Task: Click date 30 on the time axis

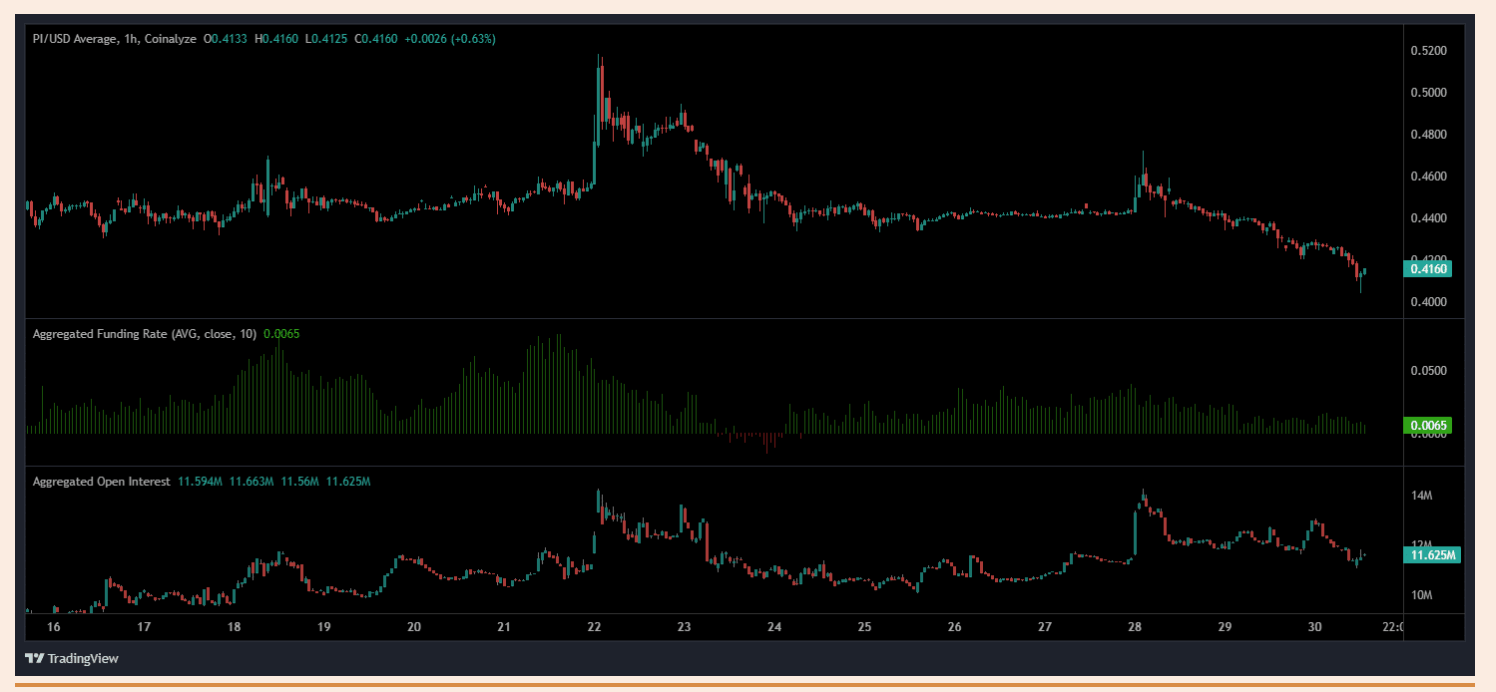Action: tap(1315, 627)
